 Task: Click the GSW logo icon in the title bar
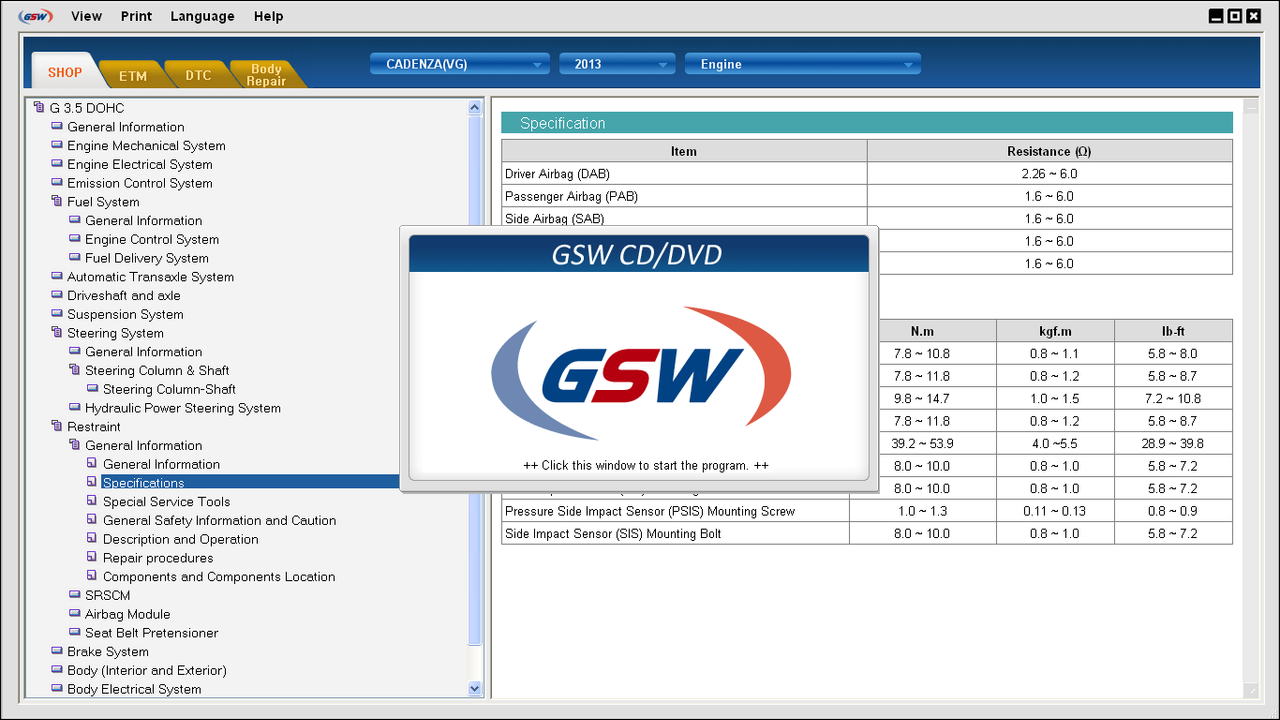pos(35,16)
